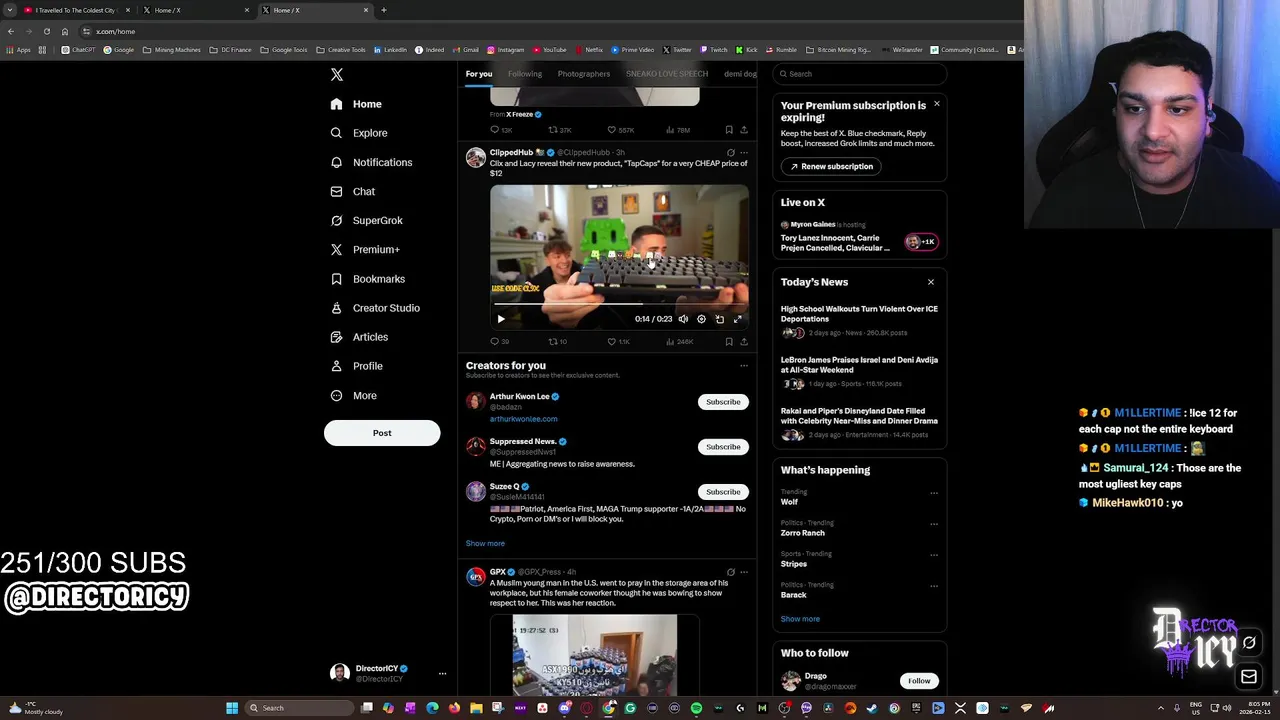Switch to the Photographers tab
The image size is (1280, 720).
click(x=583, y=74)
